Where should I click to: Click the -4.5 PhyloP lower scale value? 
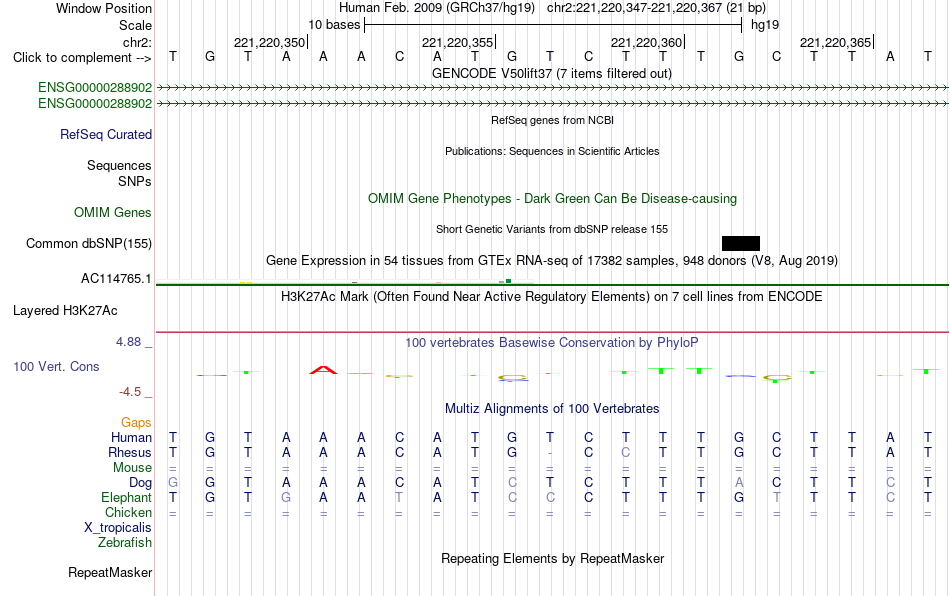pyautogui.click(x=130, y=392)
